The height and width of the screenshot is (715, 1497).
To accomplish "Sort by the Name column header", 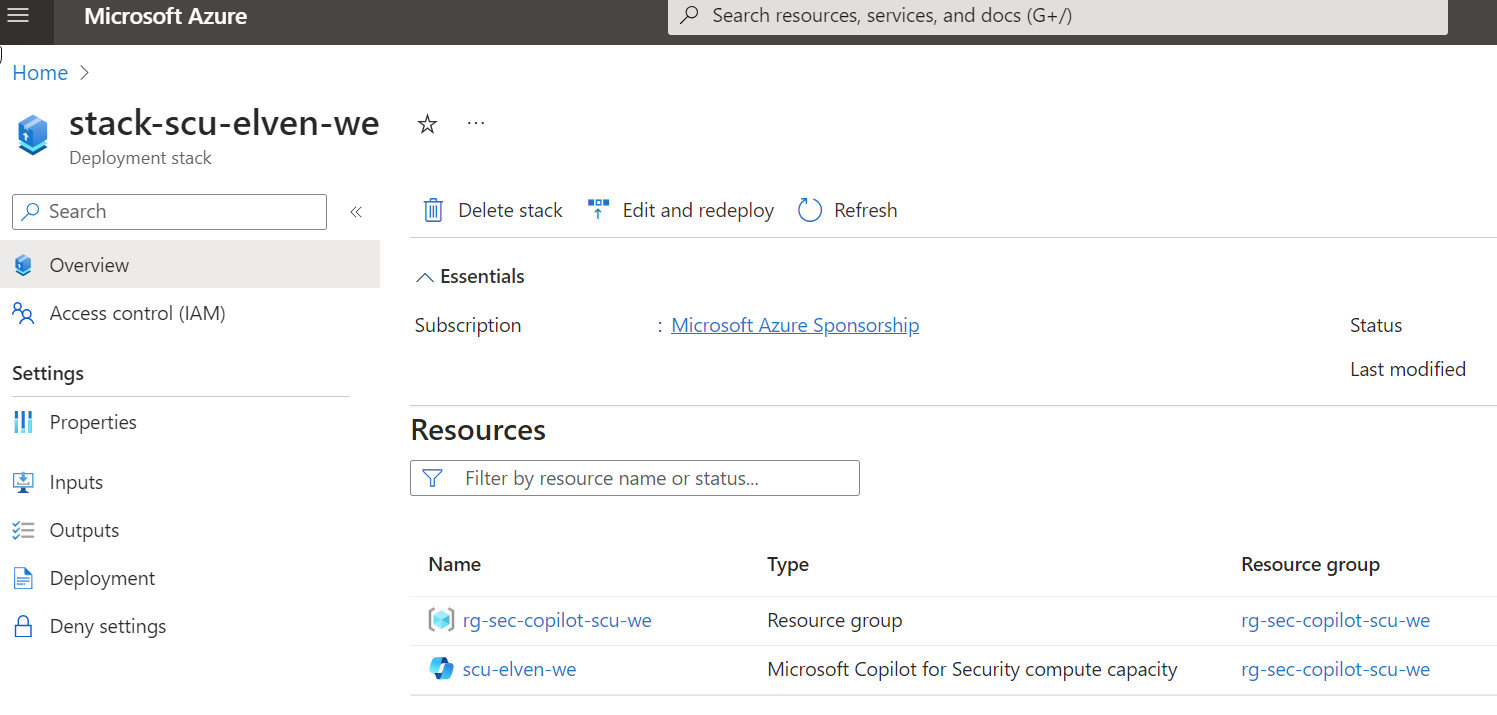I will [x=455, y=564].
